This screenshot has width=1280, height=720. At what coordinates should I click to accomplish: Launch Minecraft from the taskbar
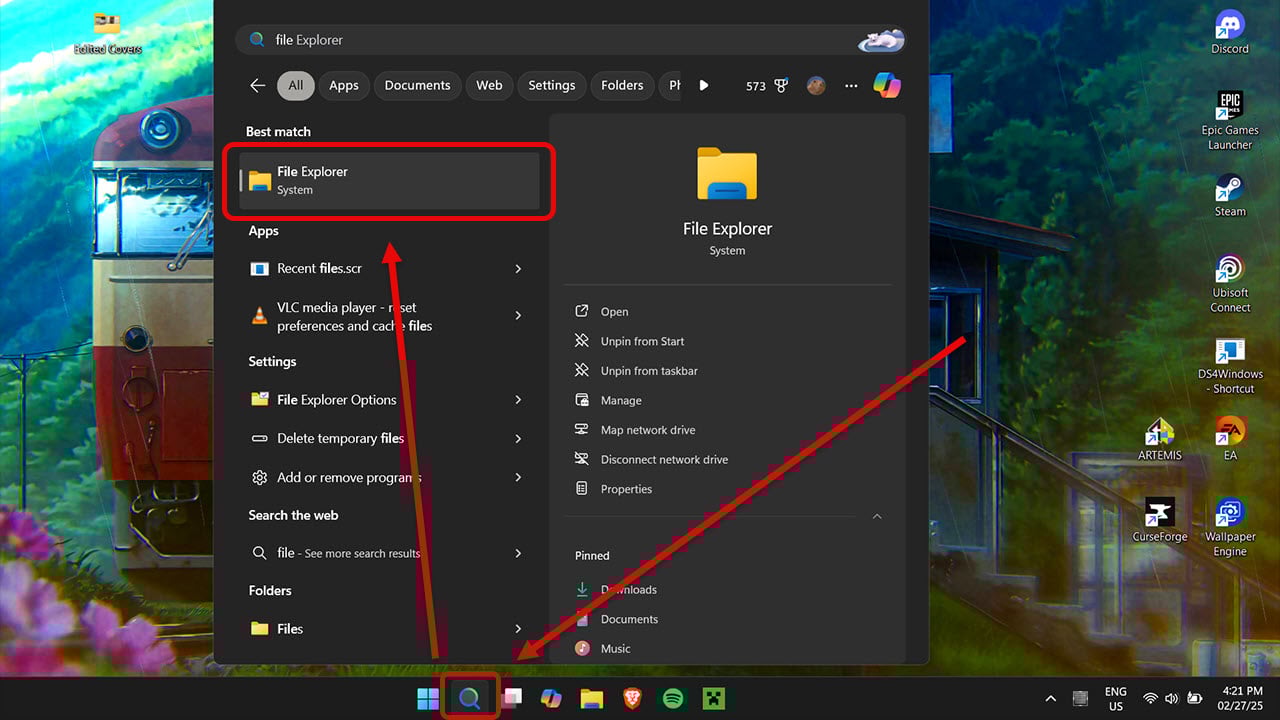(713, 699)
